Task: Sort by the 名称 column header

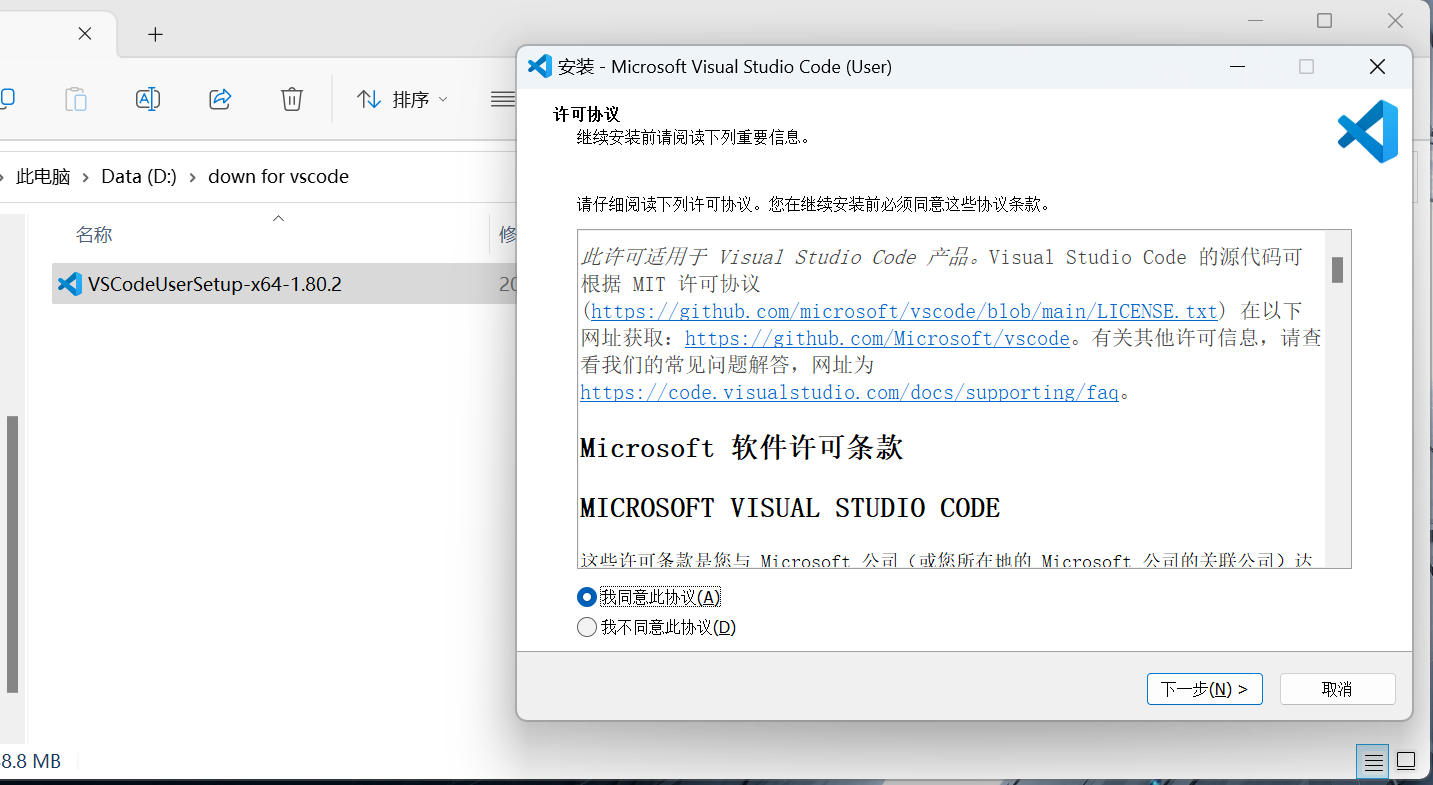Action: [94, 234]
